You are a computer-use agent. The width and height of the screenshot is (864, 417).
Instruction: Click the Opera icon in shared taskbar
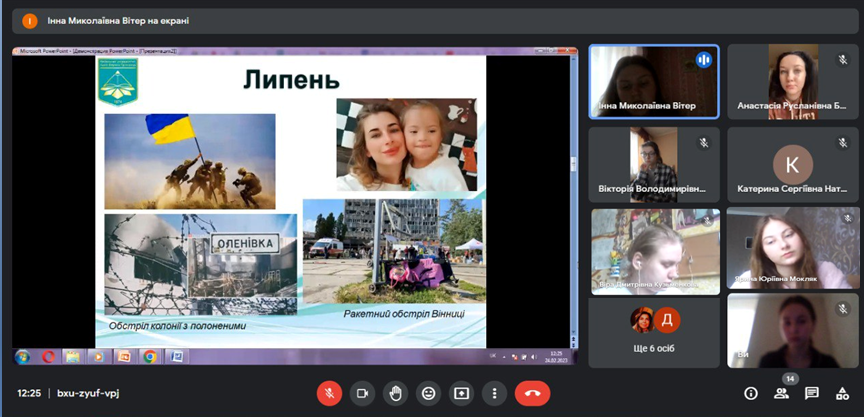(x=48, y=356)
